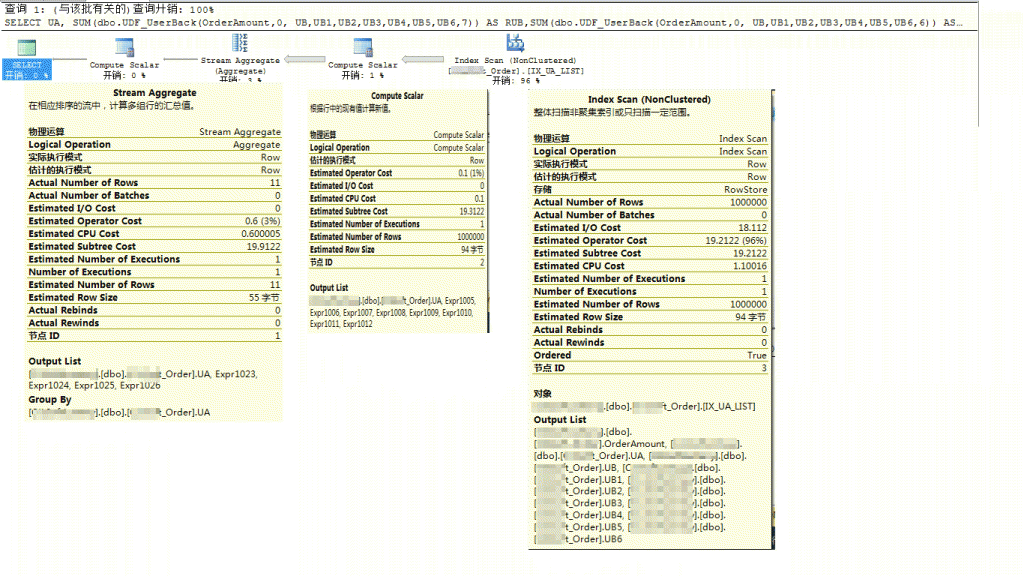Screen dimensions: 1024x576
Task: Click Actual Number of Rows in Index Scan
Action: (x=650, y=202)
